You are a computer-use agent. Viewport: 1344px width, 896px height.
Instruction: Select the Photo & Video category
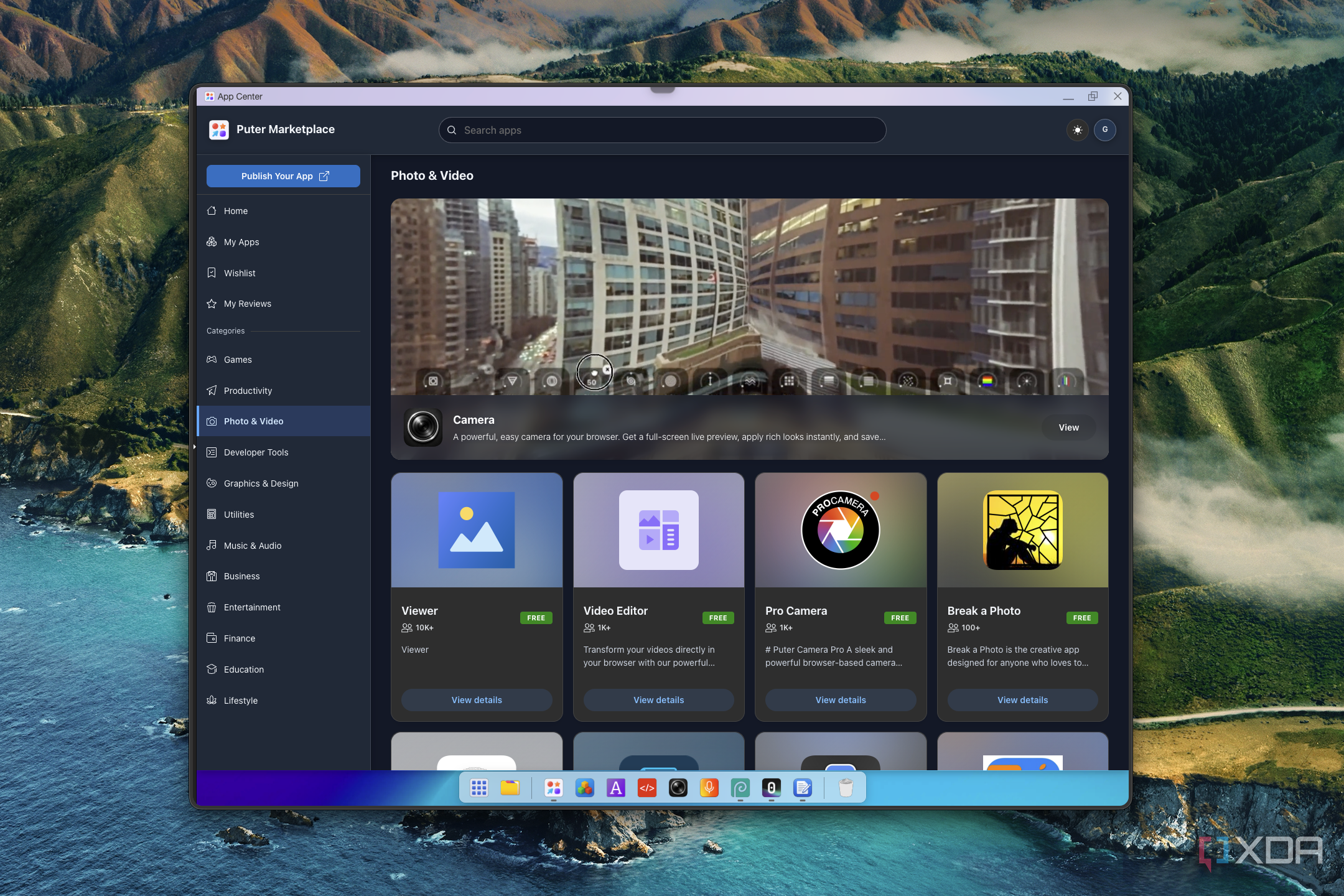tap(283, 421)
